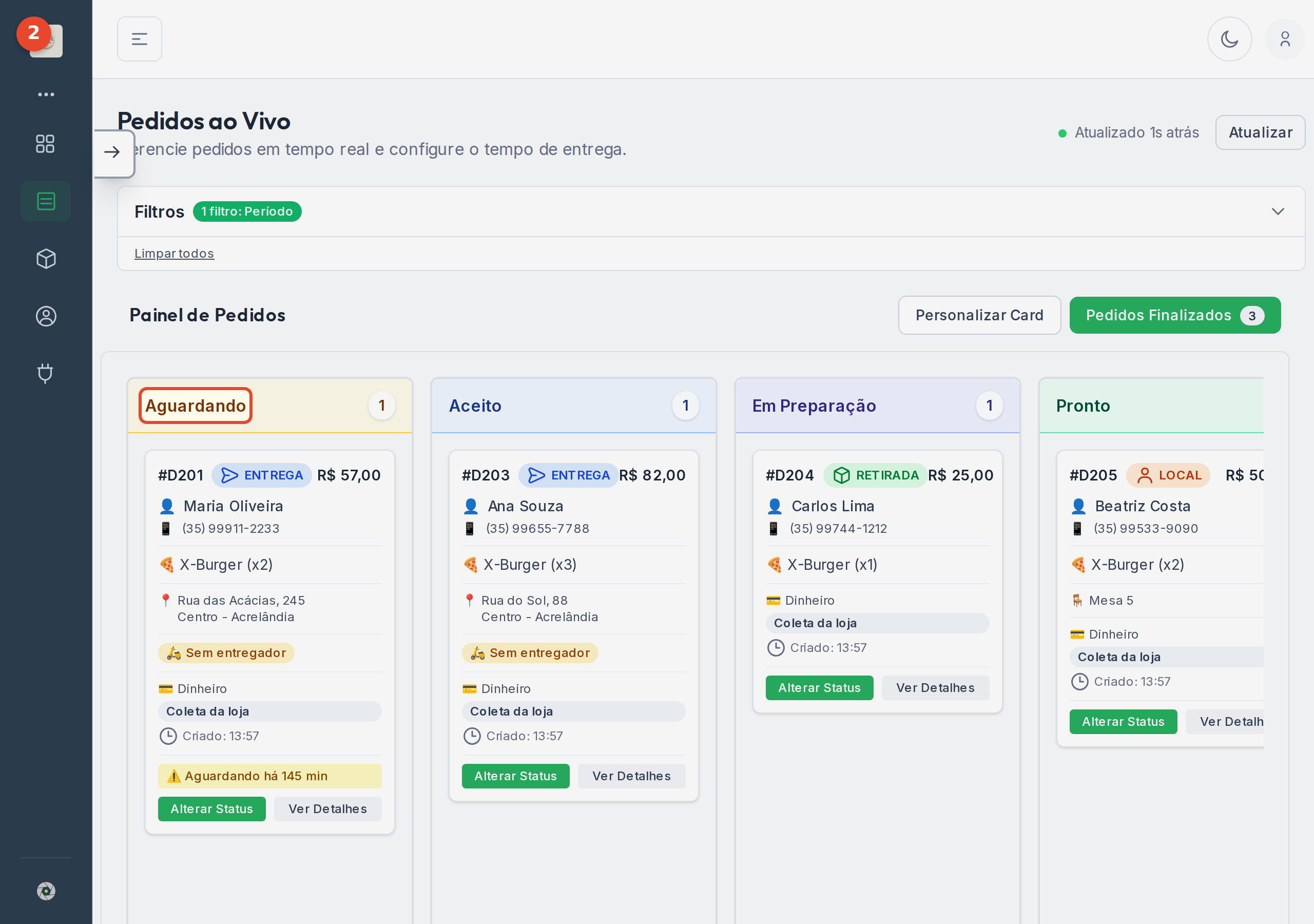Click customer name Ana Souza

526,506
